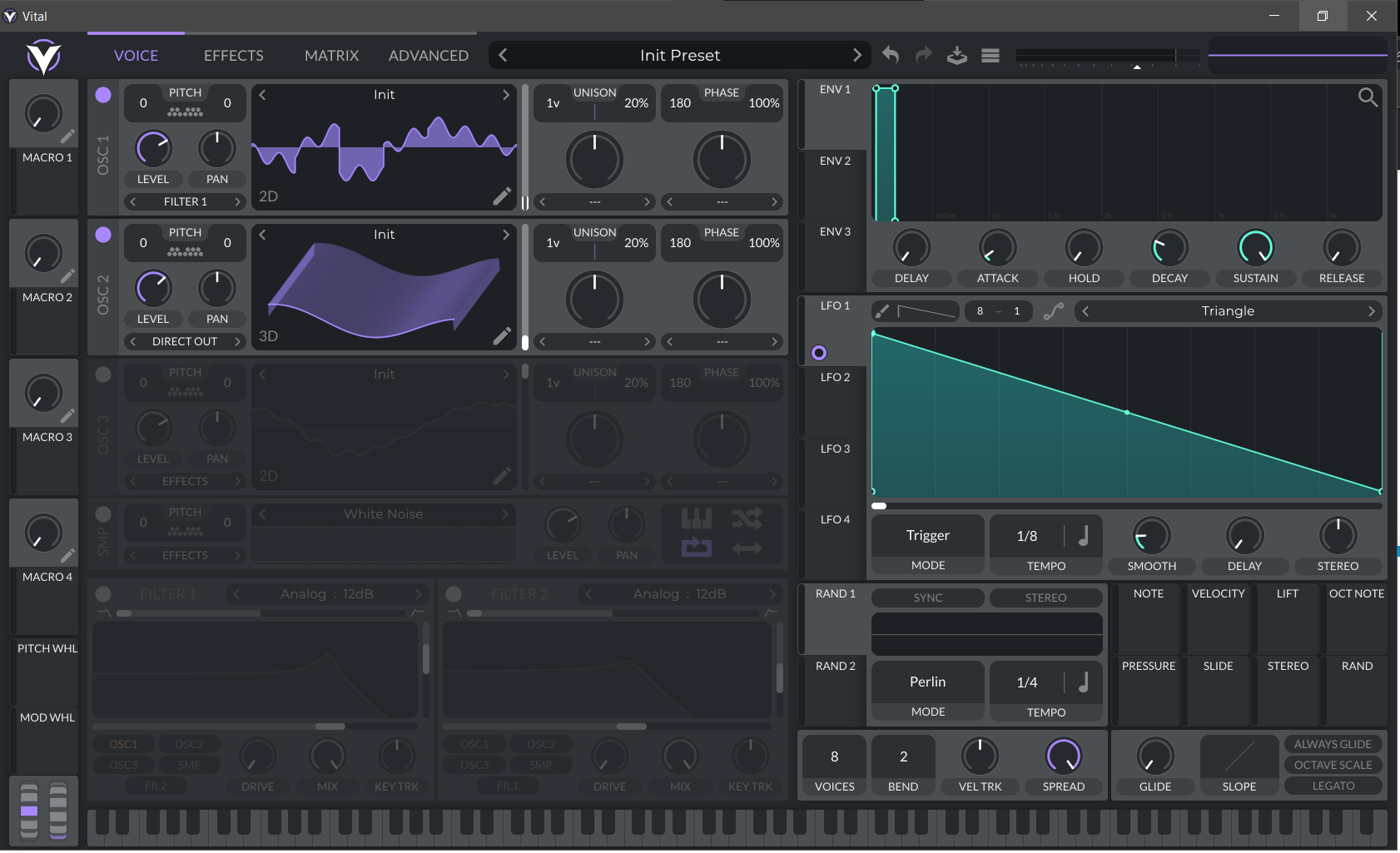Click the ALWAYS GLIDE button
1400x853 pixels.
[1333, 744]
